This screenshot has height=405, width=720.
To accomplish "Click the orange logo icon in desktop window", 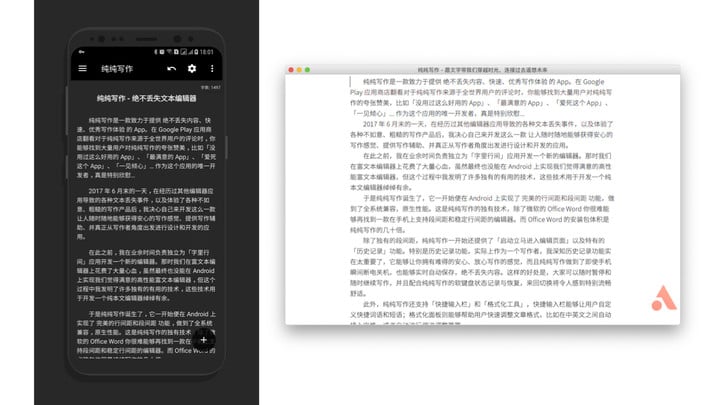I will coord(664,298).
